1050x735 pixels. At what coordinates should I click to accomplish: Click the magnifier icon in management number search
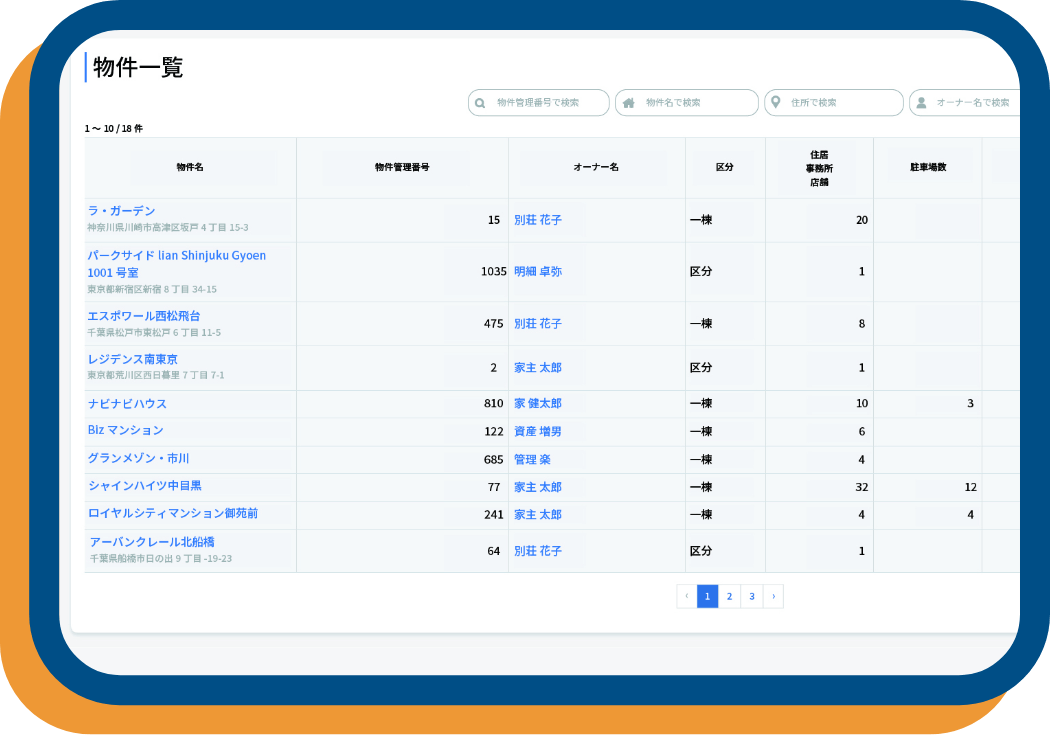479,103
